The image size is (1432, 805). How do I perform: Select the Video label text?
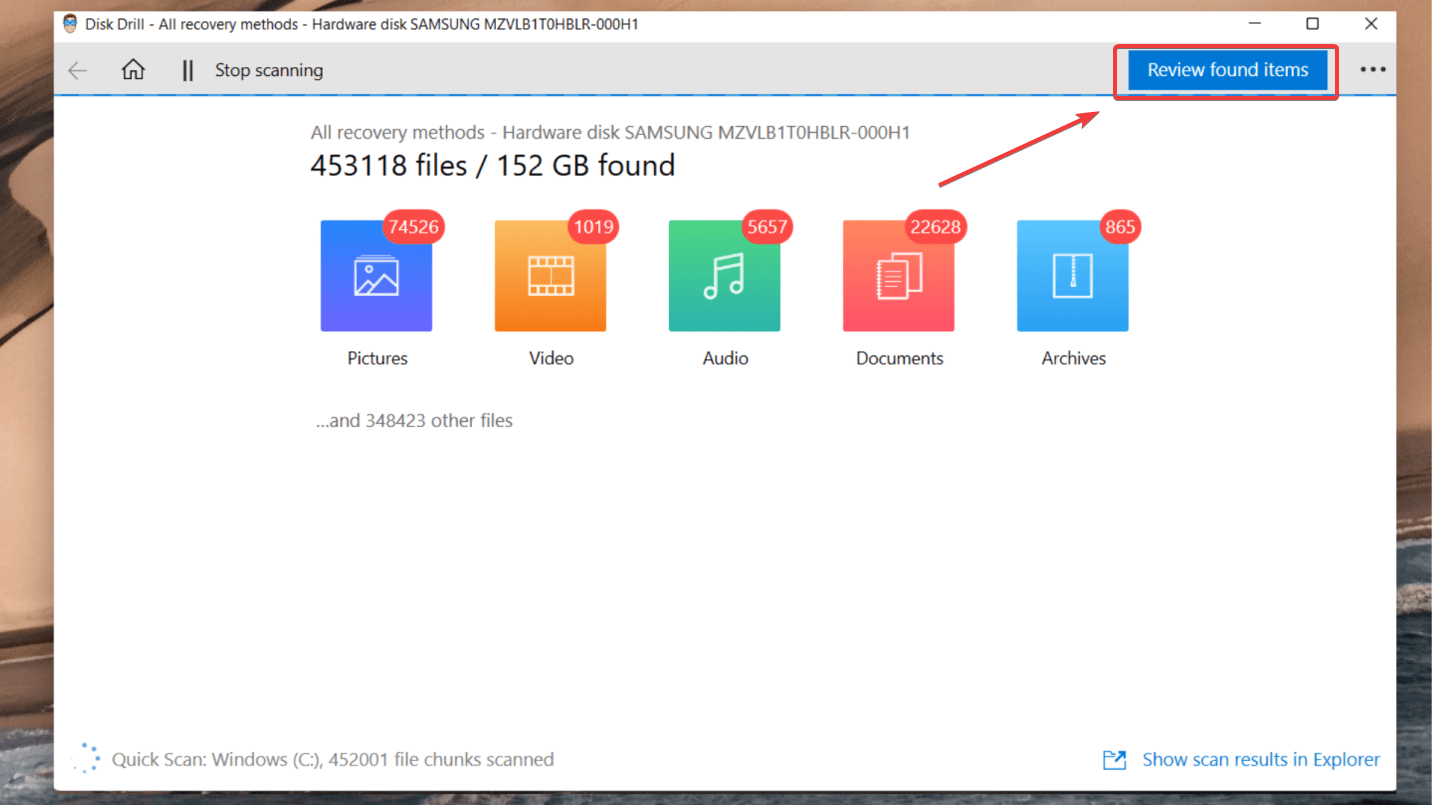[551, 358]
